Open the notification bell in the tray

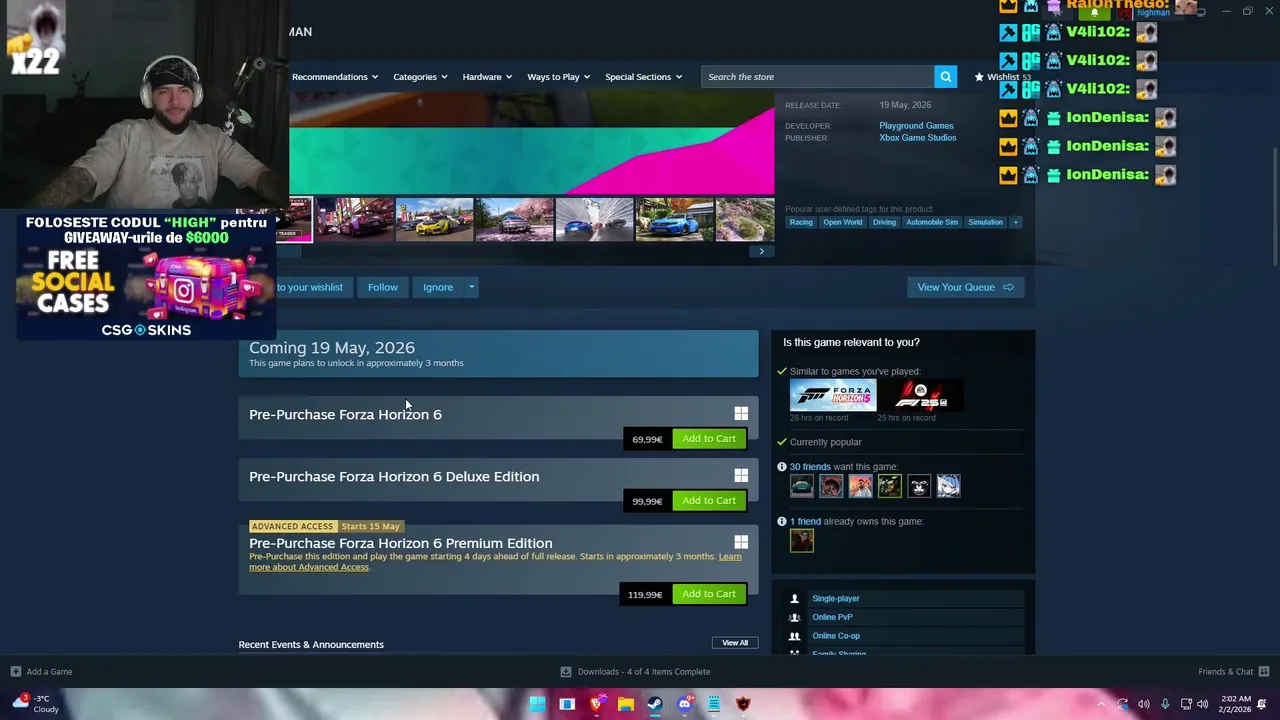point(1262,704)
